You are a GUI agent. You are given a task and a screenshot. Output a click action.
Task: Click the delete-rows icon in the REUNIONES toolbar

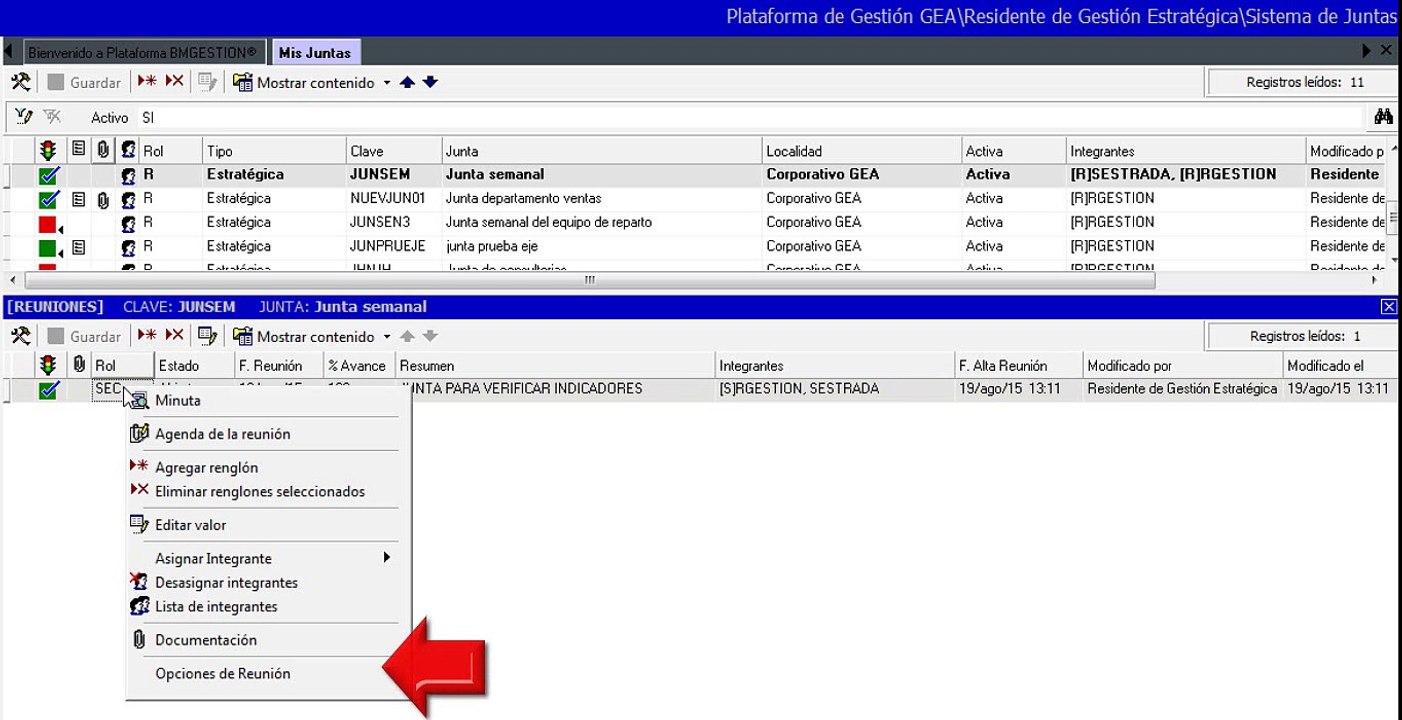point(175,336)
